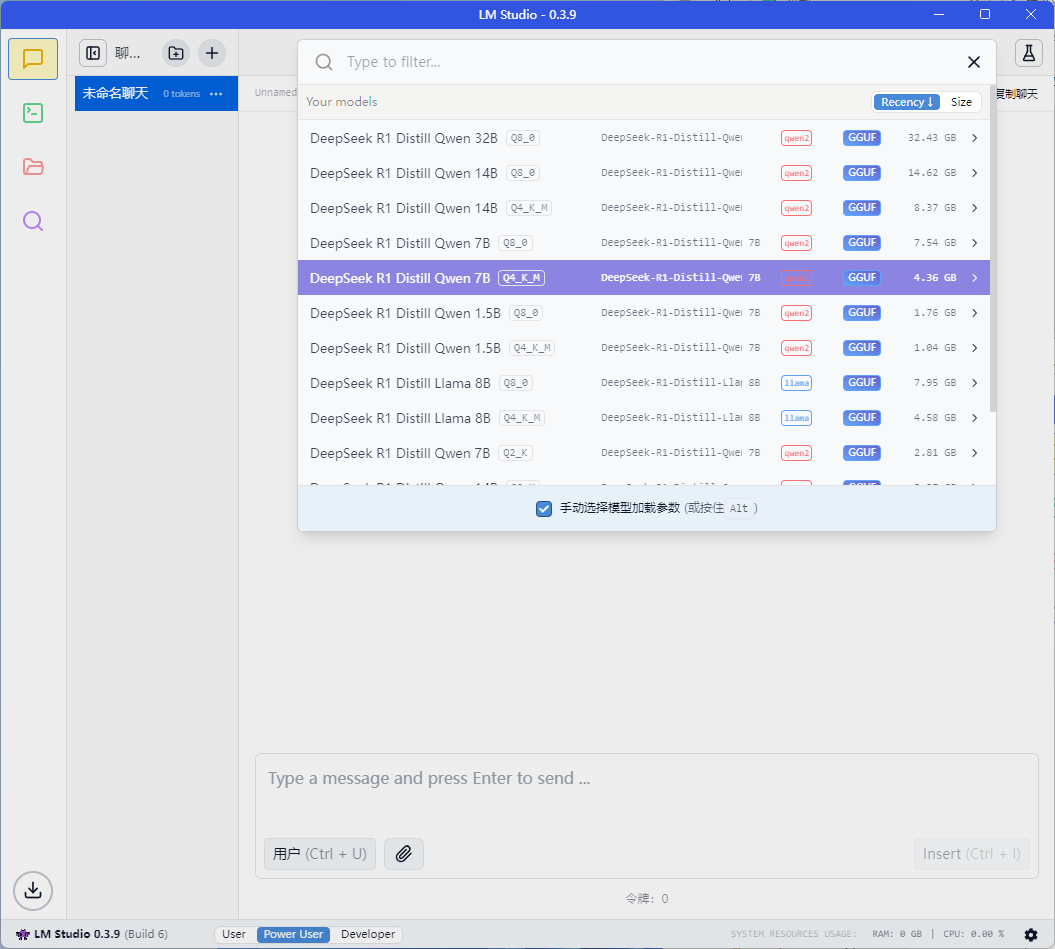The width and height of the screenshot is (1055, 949).
Task: Close the model picker with X
Action: coord(974,62)
